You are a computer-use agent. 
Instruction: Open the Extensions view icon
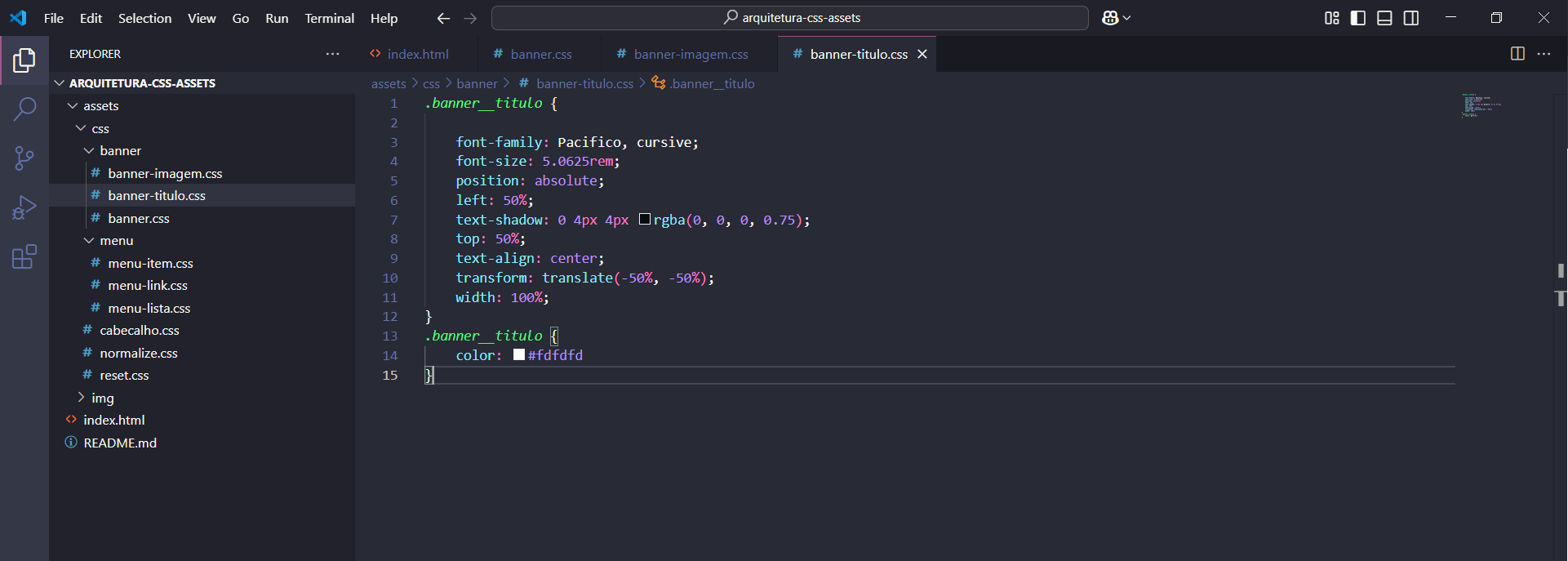point(24,256)
